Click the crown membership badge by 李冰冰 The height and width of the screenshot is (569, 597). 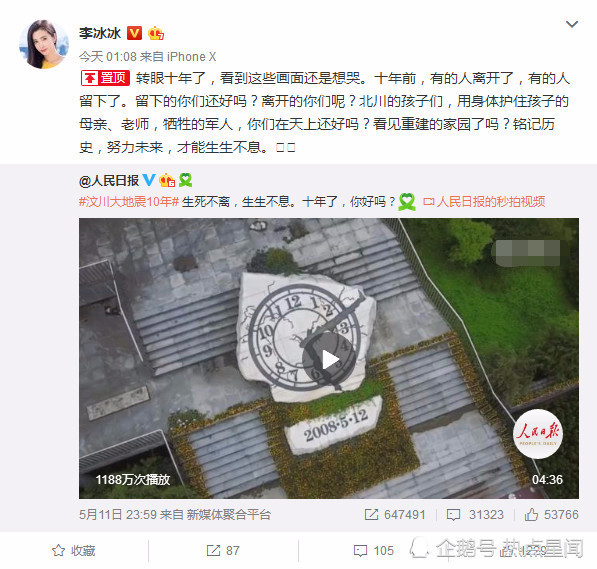click(x=156, y=33)
